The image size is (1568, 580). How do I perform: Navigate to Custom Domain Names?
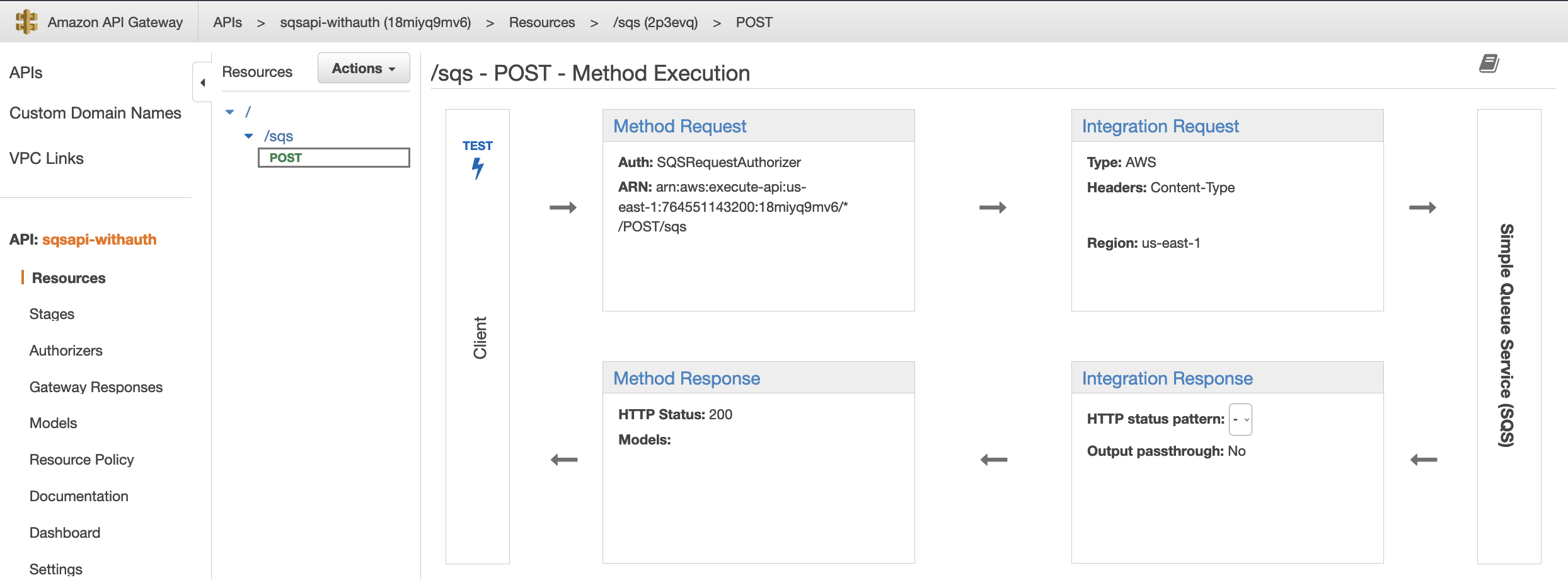coord(95,113)
